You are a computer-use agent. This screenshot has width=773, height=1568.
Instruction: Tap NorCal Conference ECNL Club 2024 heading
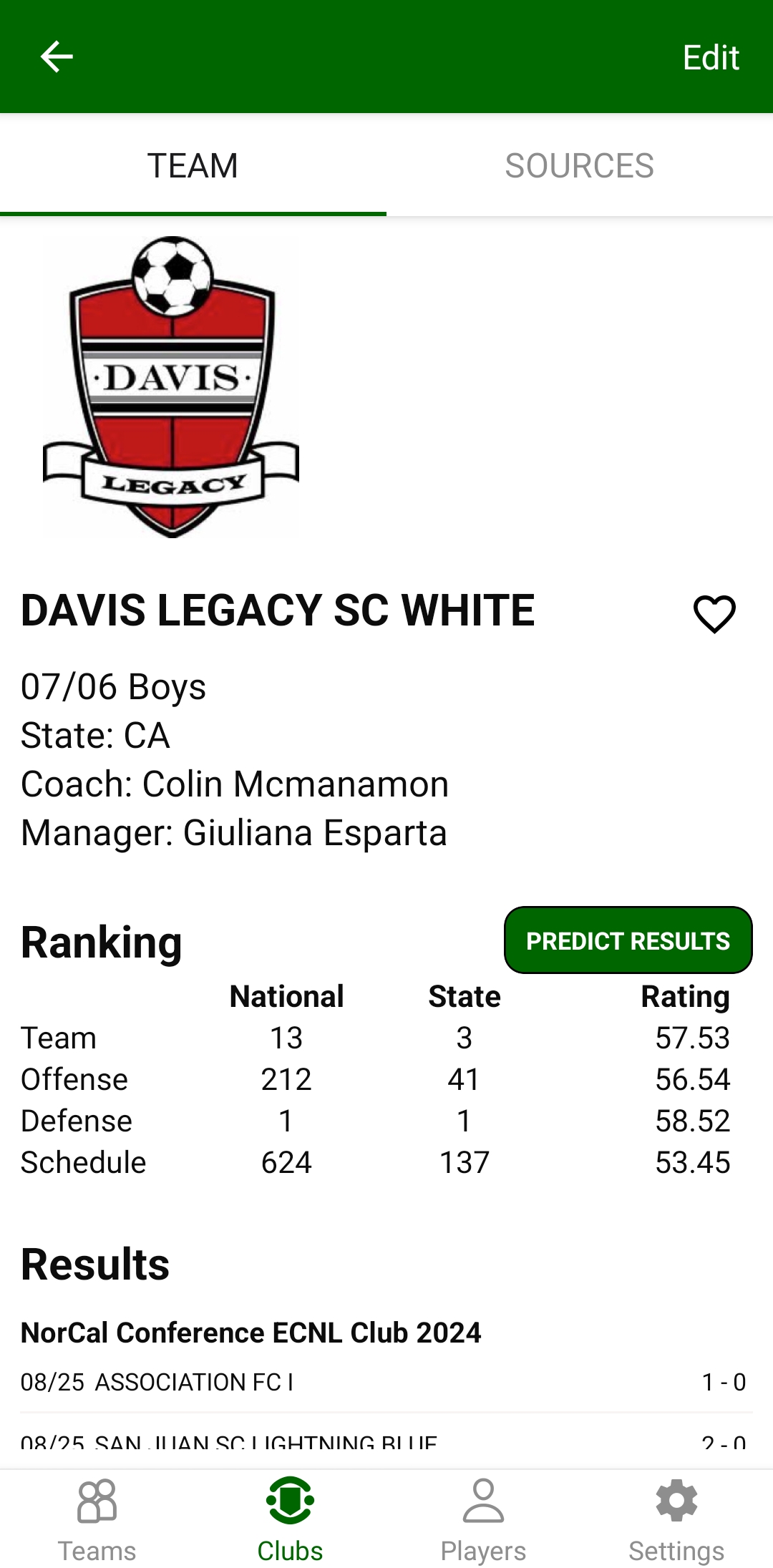pos(251,1333)
